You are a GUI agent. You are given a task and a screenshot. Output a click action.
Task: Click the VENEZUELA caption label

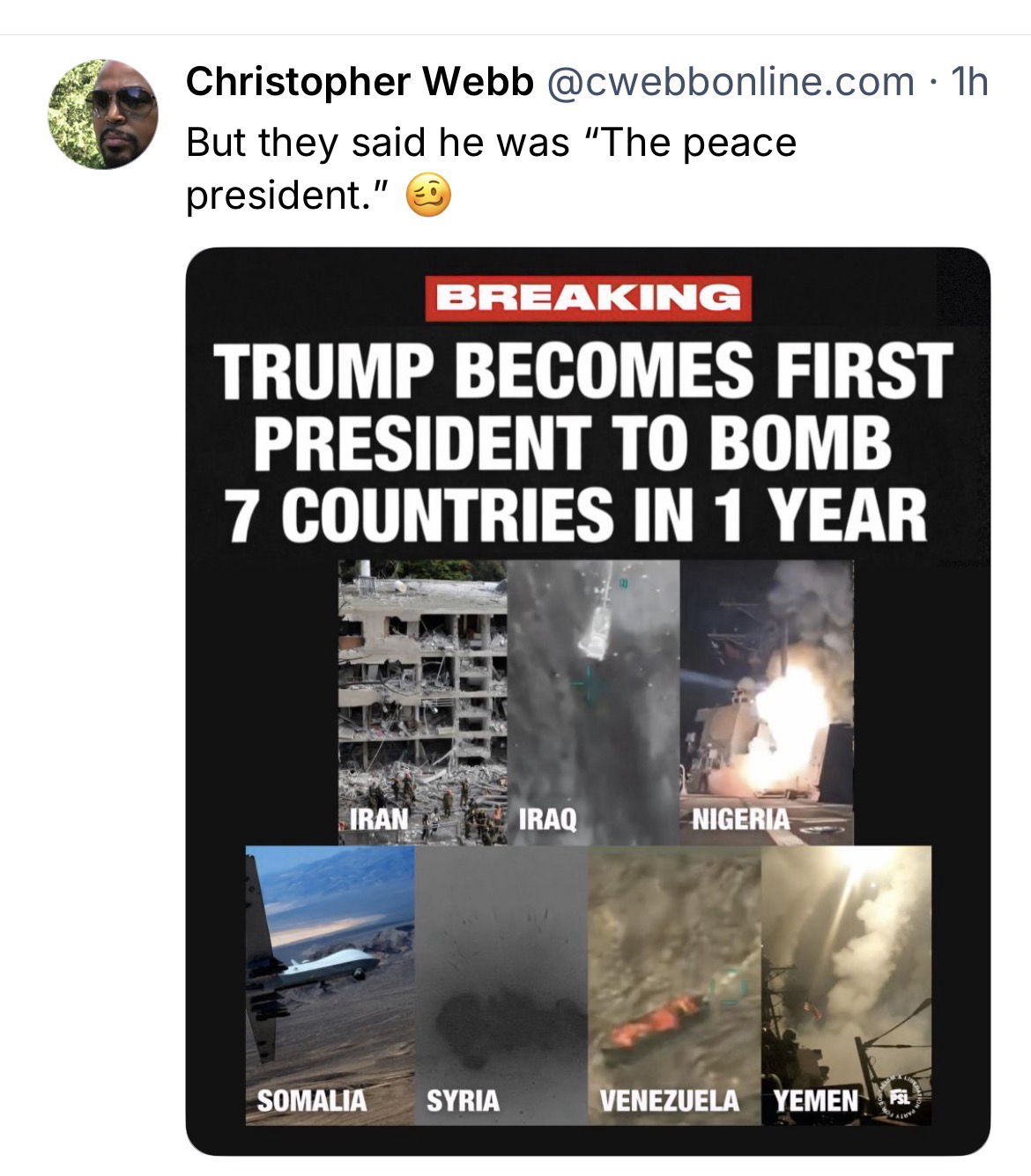[669, 1100]
